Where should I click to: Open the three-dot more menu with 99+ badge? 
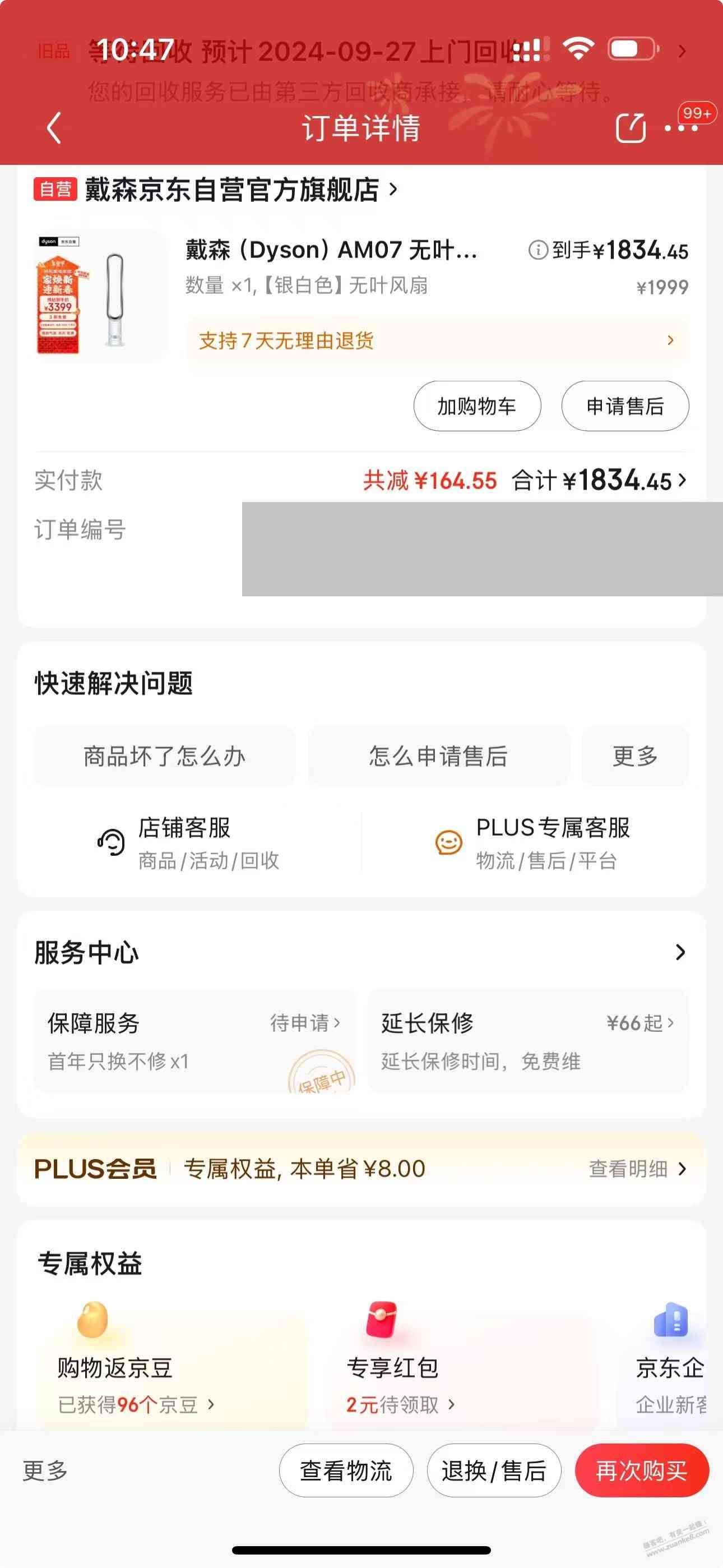(682, 128)
